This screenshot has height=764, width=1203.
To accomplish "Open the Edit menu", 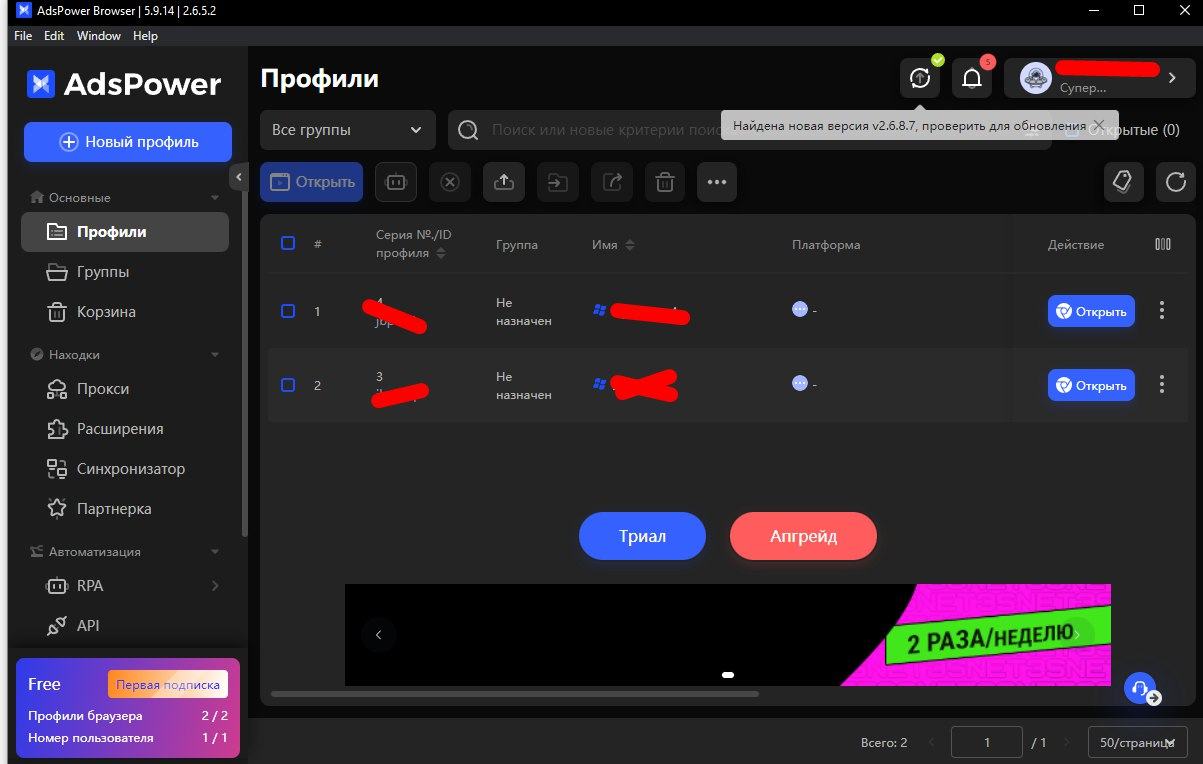I will [54, 36].
